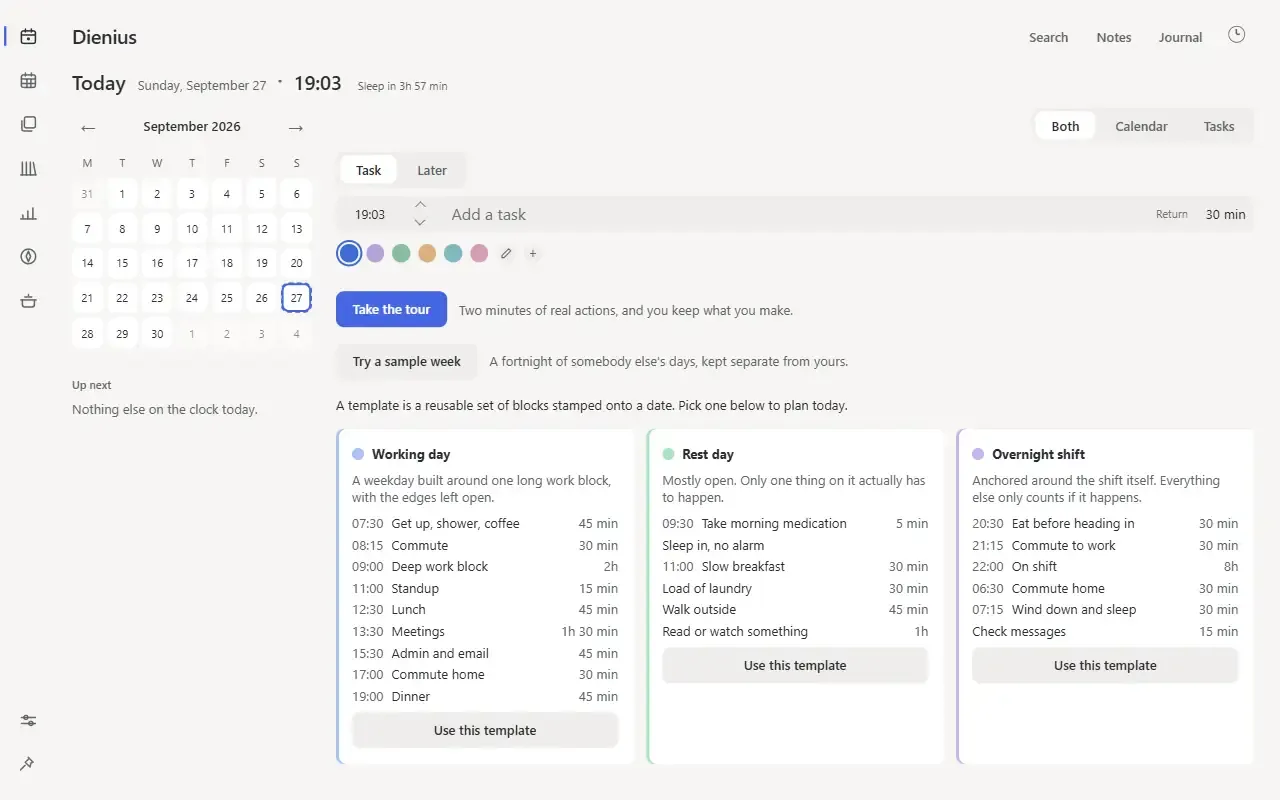Image resolution: width=1280 pixels, height=800 pixels.
Task: Select the orange color swatch
Action: (x=427, y=254)
